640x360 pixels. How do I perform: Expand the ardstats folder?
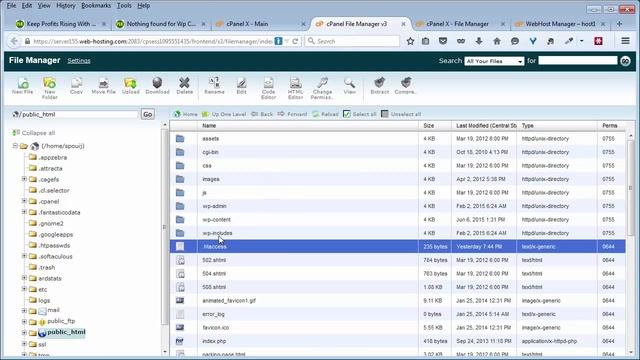click(x=24, y=278)
